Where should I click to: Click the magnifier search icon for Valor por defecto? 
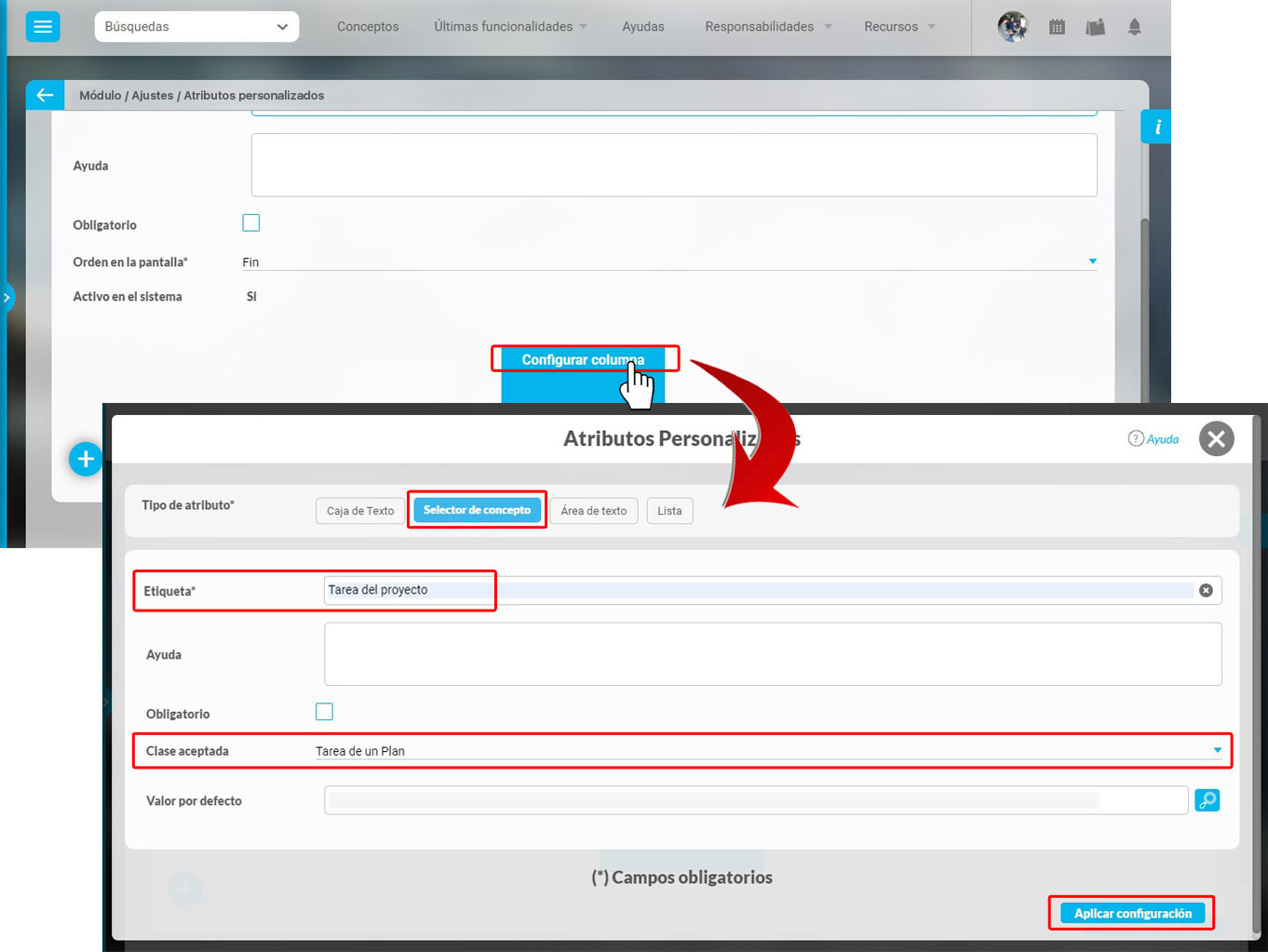coord(1207,800)
